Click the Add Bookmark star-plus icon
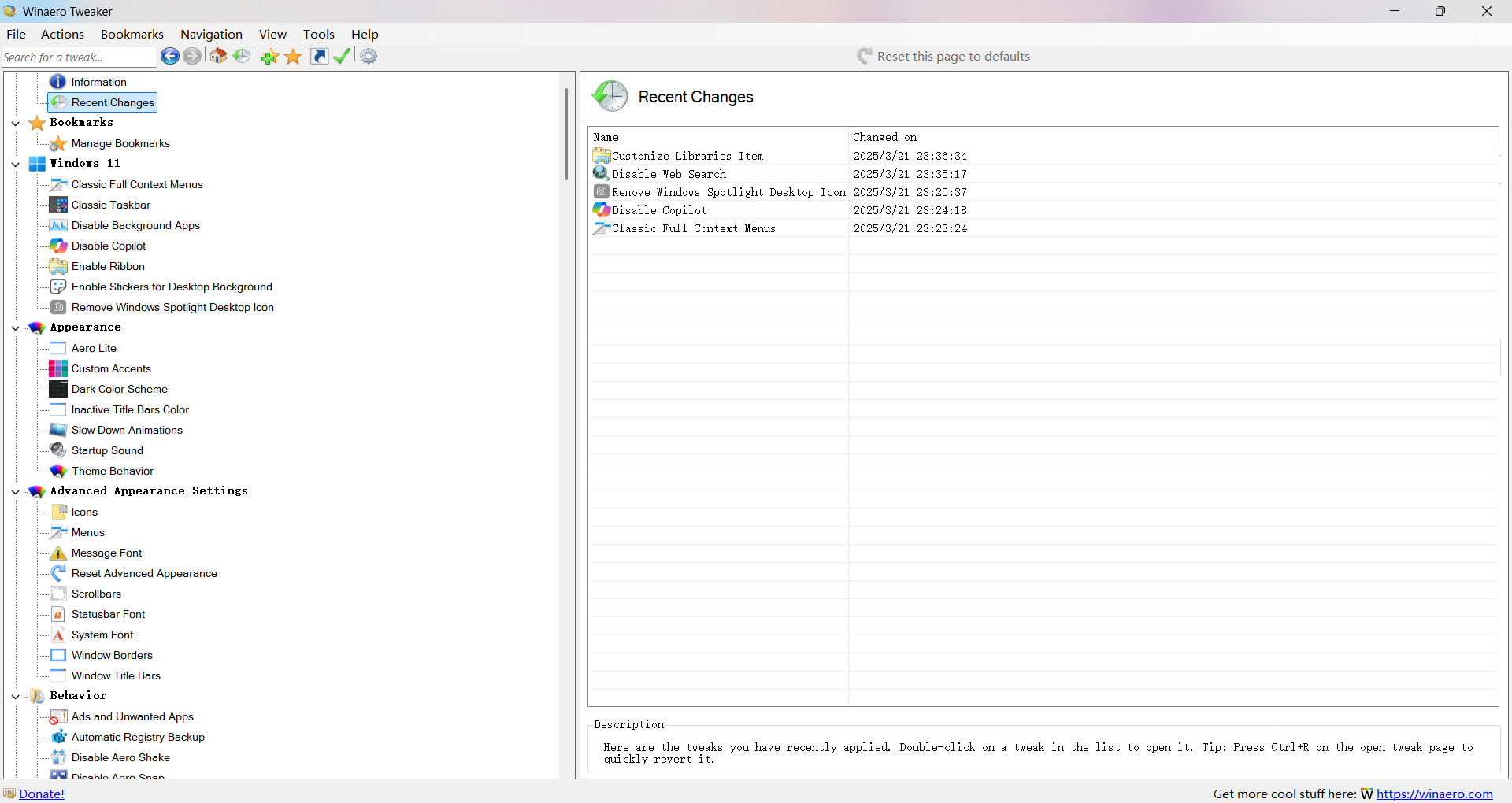 tap(269, 57)
